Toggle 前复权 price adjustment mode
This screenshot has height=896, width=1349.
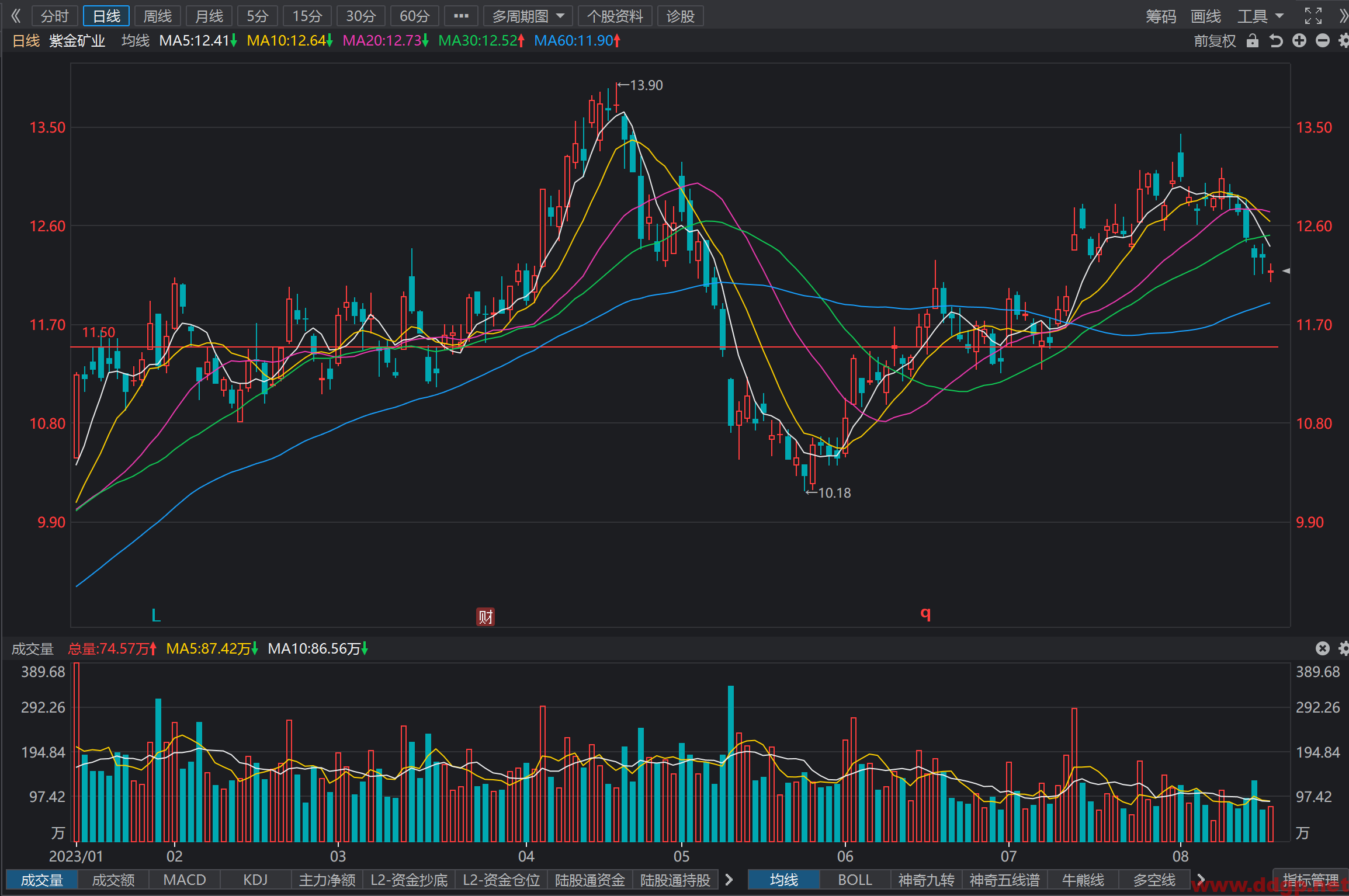click(1215, 41)
